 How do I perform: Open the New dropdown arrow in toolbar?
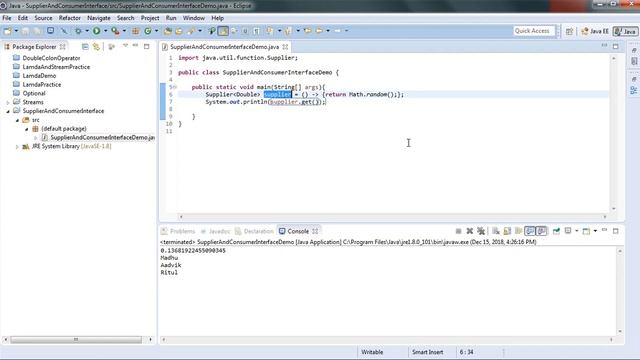[16, 31]
